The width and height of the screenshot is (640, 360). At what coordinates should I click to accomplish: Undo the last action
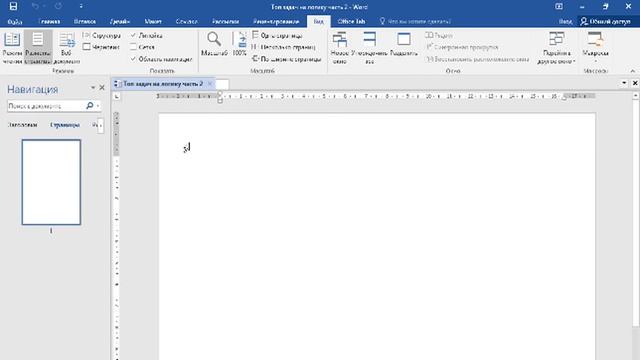pos(35,6)
